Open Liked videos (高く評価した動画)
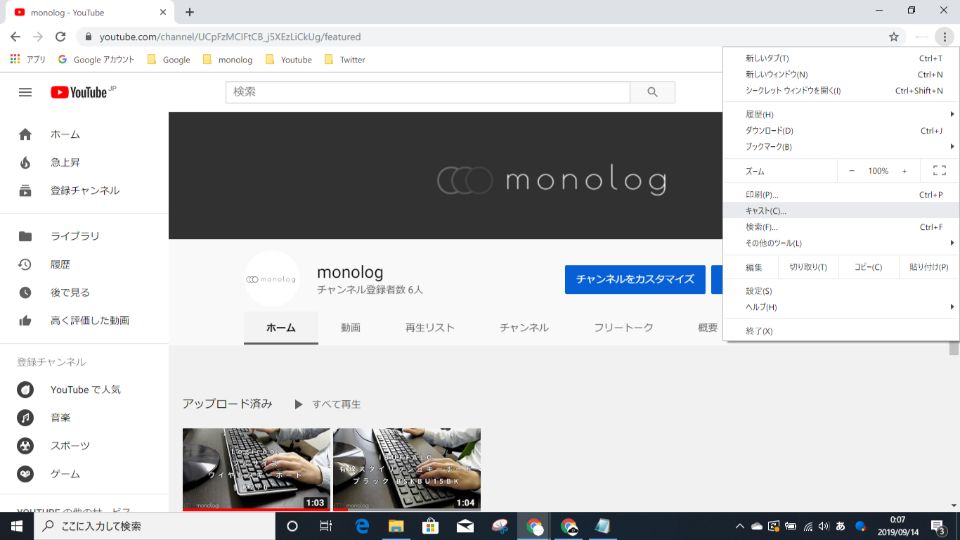The height and width of the screenshot is (540, 960). (84, 320)
